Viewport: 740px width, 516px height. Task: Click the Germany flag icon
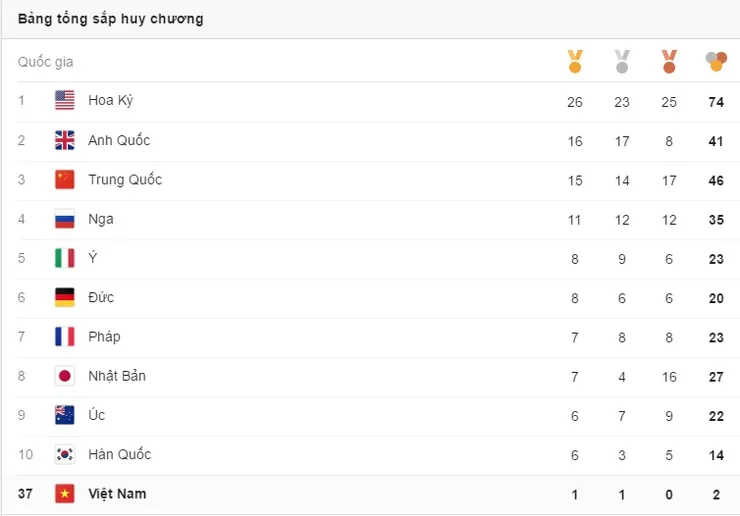[x=65, y=297]
